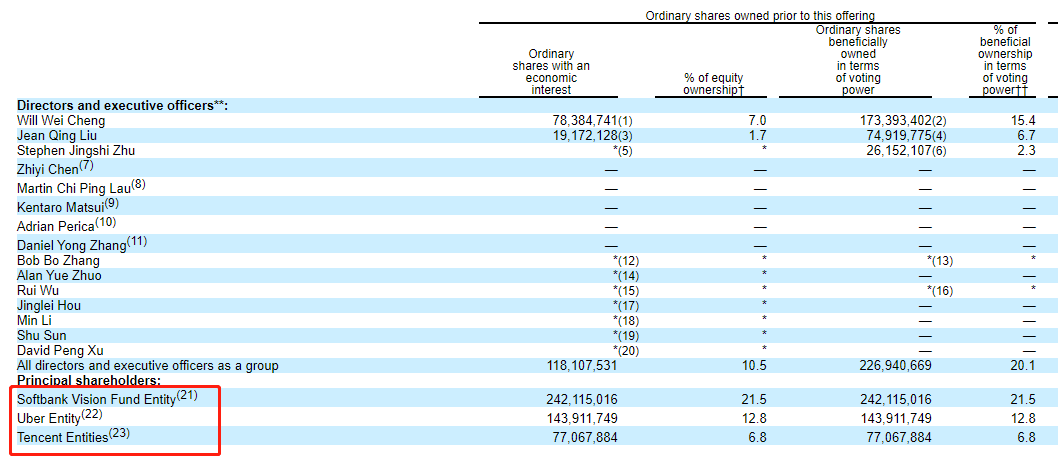Viewport: 1058px width, 462px height.
Task: Click the Directors and executive officers heading
Action: tap(122, 105)
